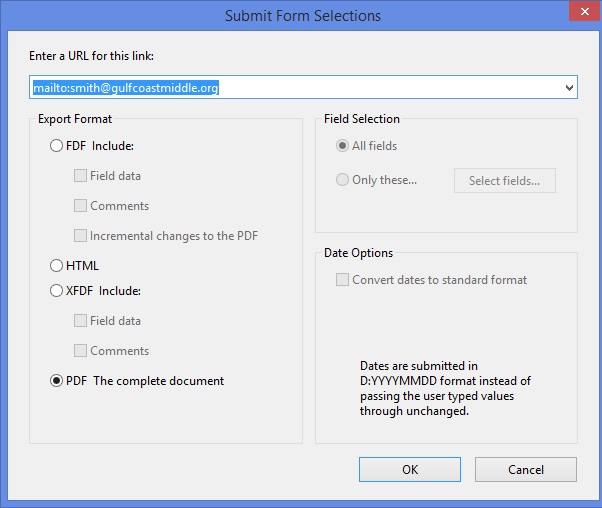Click the Submit Form Selections title bar
602x508 pixels.
coord(302,15)
